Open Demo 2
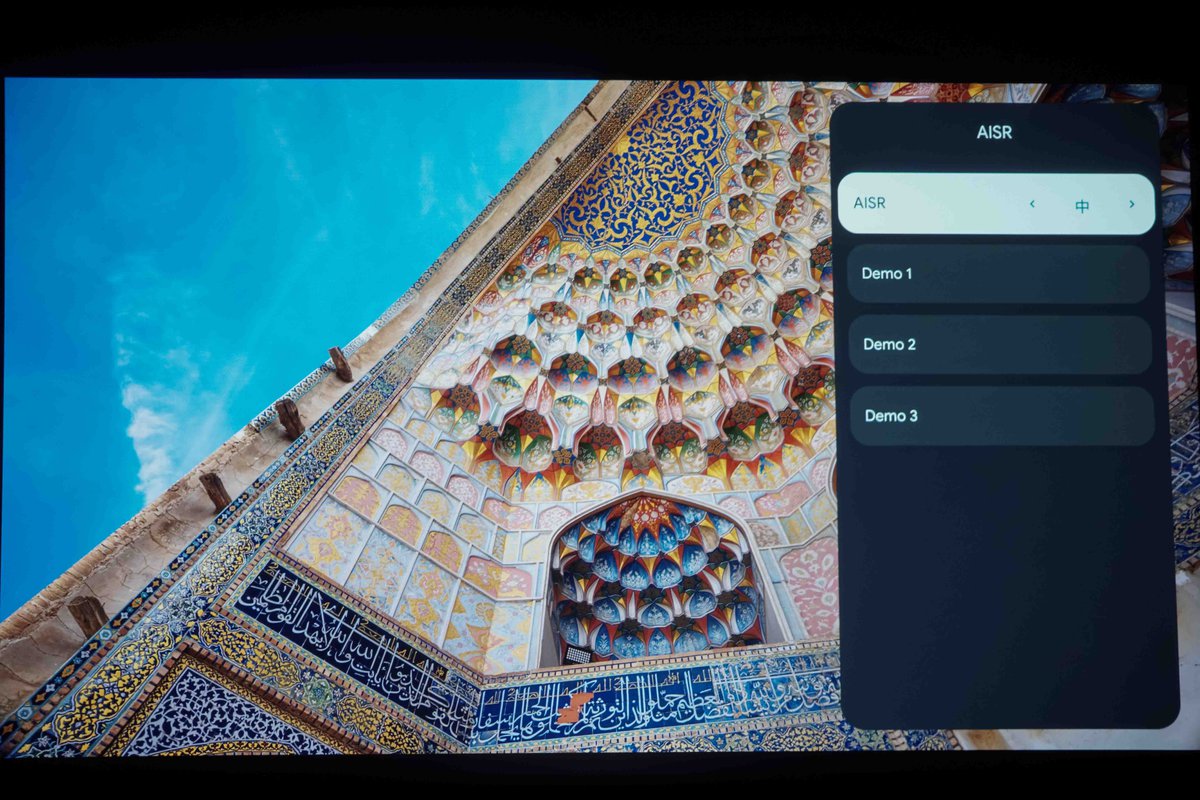This screenshot has height=800, width=1200. pos(1000,345)
